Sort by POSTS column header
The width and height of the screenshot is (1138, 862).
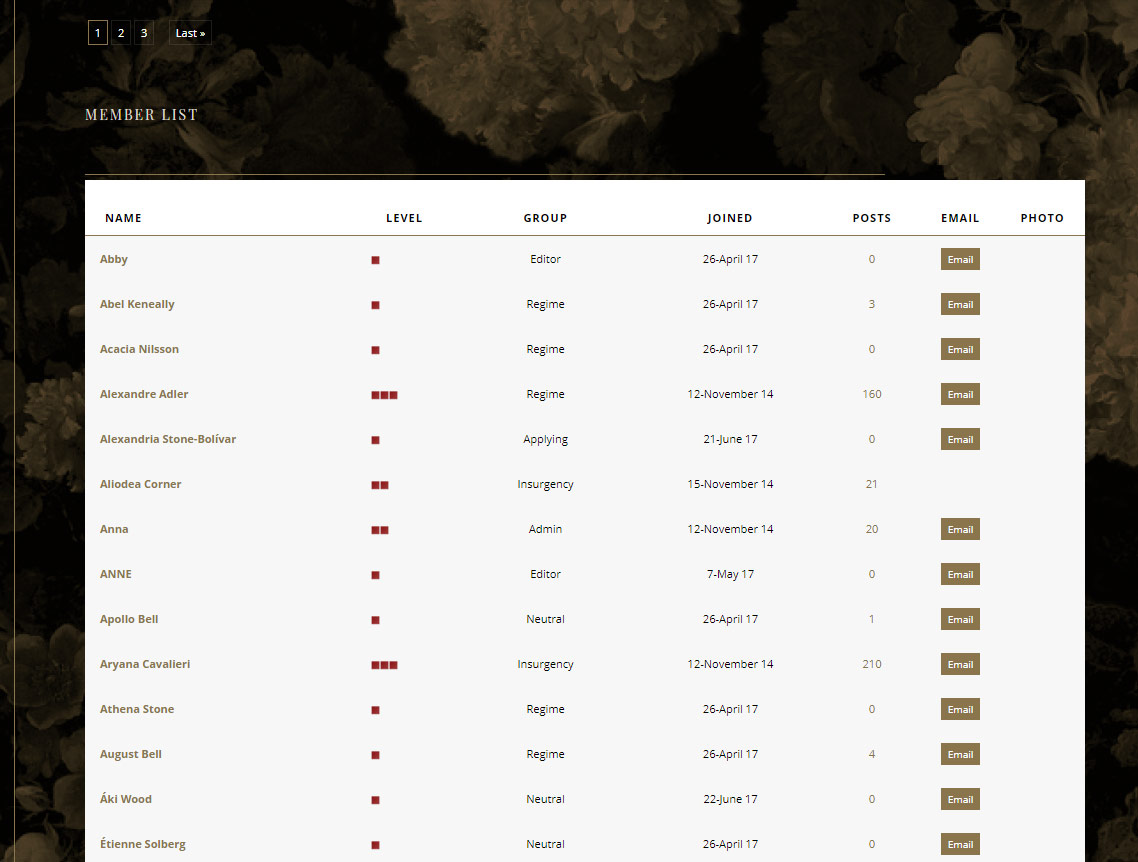tap(872, 218)
